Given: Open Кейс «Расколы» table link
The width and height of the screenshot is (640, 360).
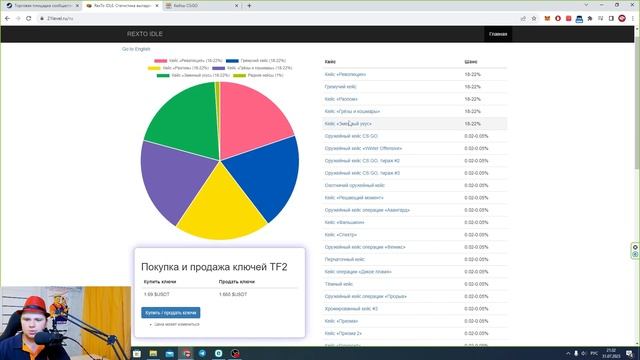Looking at the screenshot, I should (341, 99).
